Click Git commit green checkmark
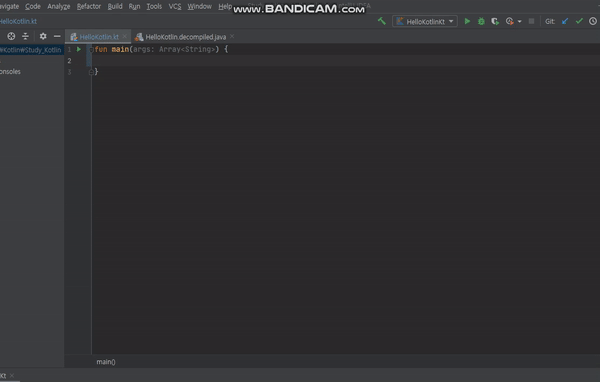The width and height of the screenshot is (600, 382). coord(579,21)
